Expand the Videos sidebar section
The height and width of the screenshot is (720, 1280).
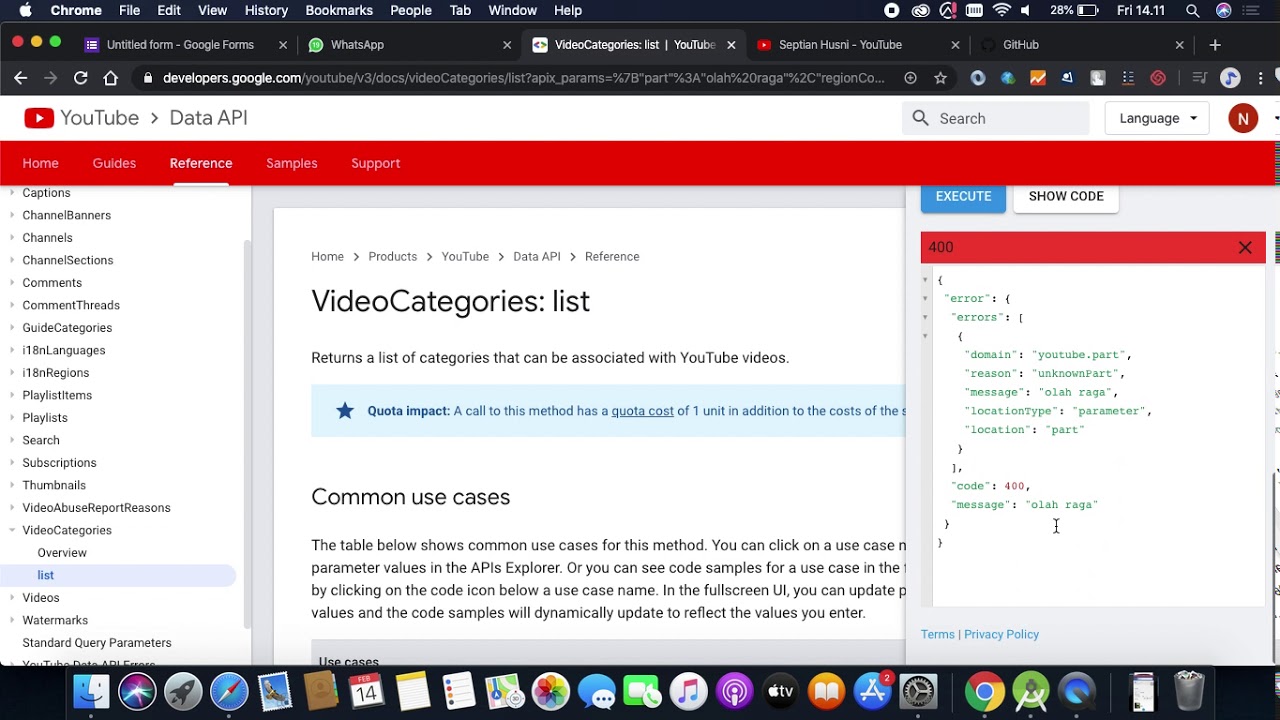pyautogui.click(x=12, y=598)
